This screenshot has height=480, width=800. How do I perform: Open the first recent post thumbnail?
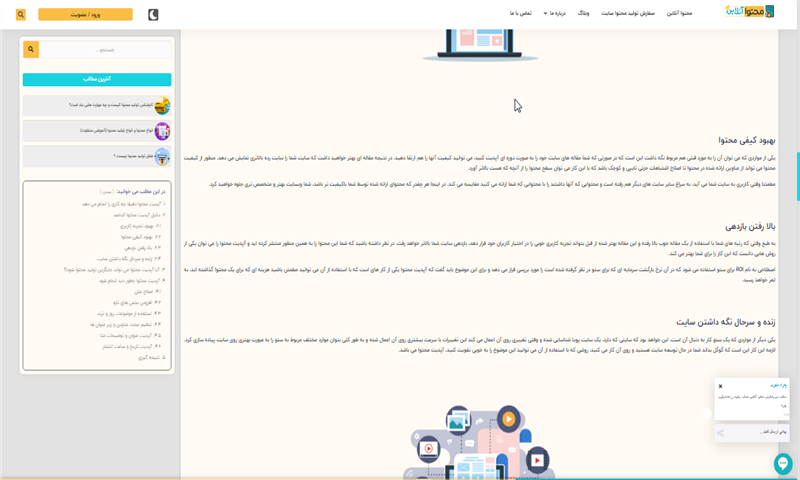162,106
